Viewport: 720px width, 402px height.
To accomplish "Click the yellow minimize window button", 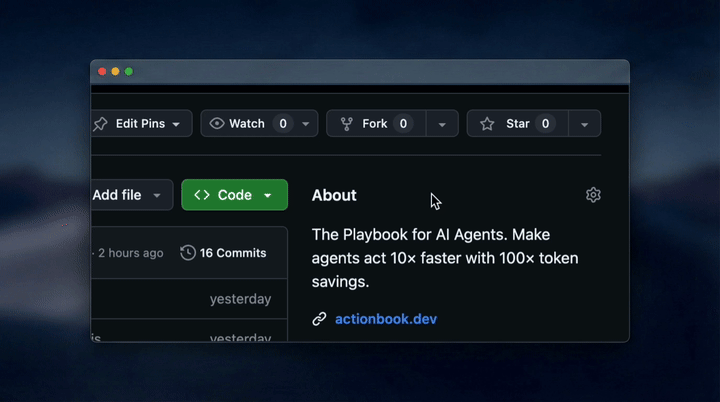I will [115, 71].
